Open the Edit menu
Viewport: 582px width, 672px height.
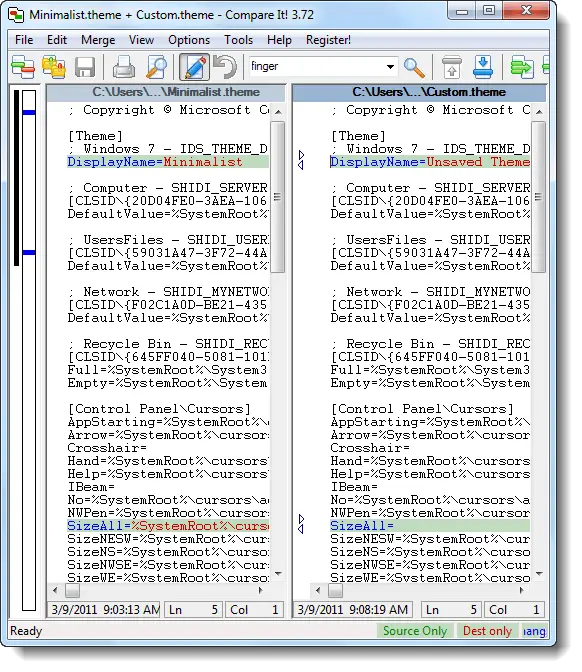click(x=57, y=40)
